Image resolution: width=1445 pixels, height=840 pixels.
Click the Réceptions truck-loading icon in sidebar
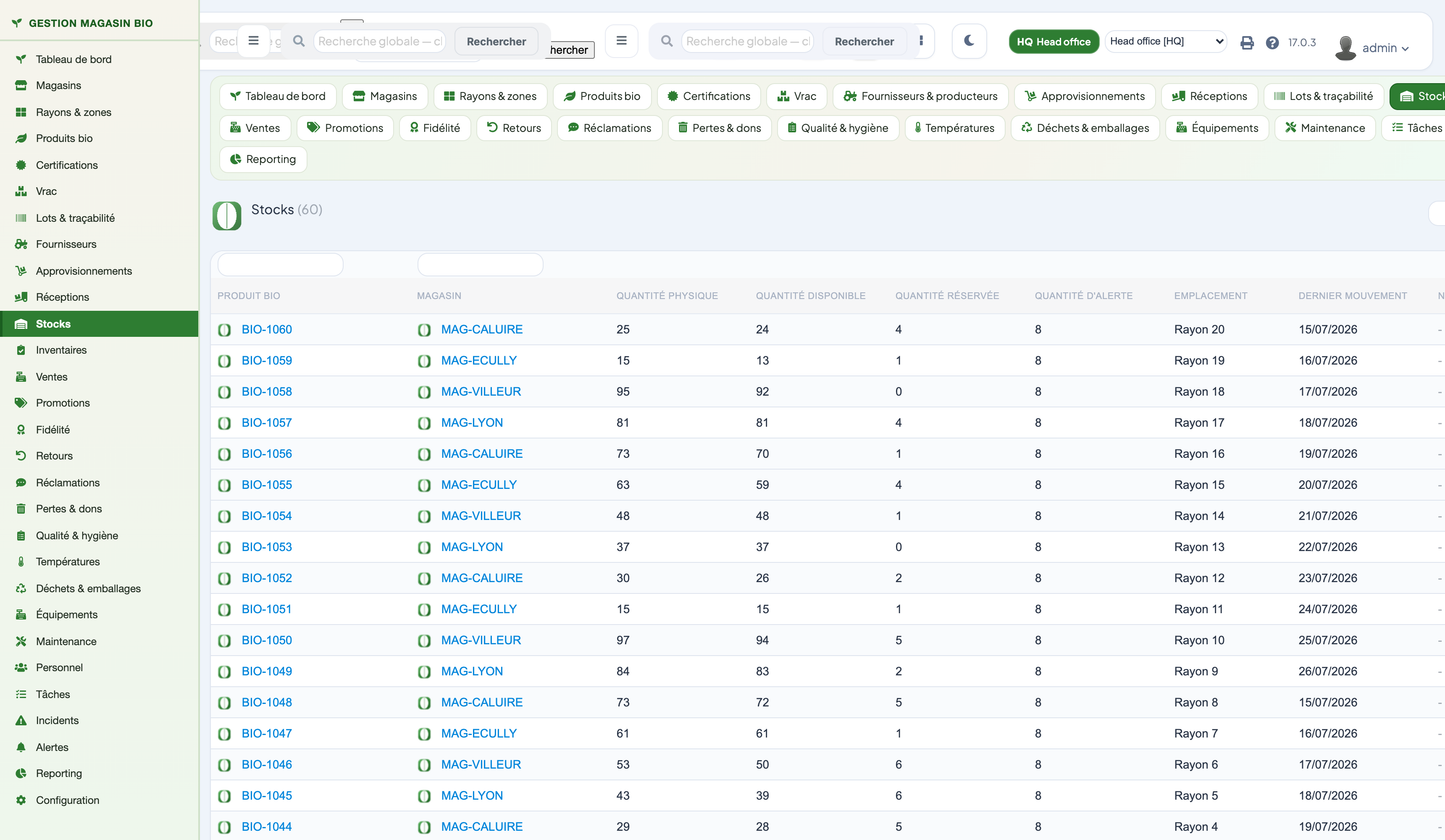point(21,297)
